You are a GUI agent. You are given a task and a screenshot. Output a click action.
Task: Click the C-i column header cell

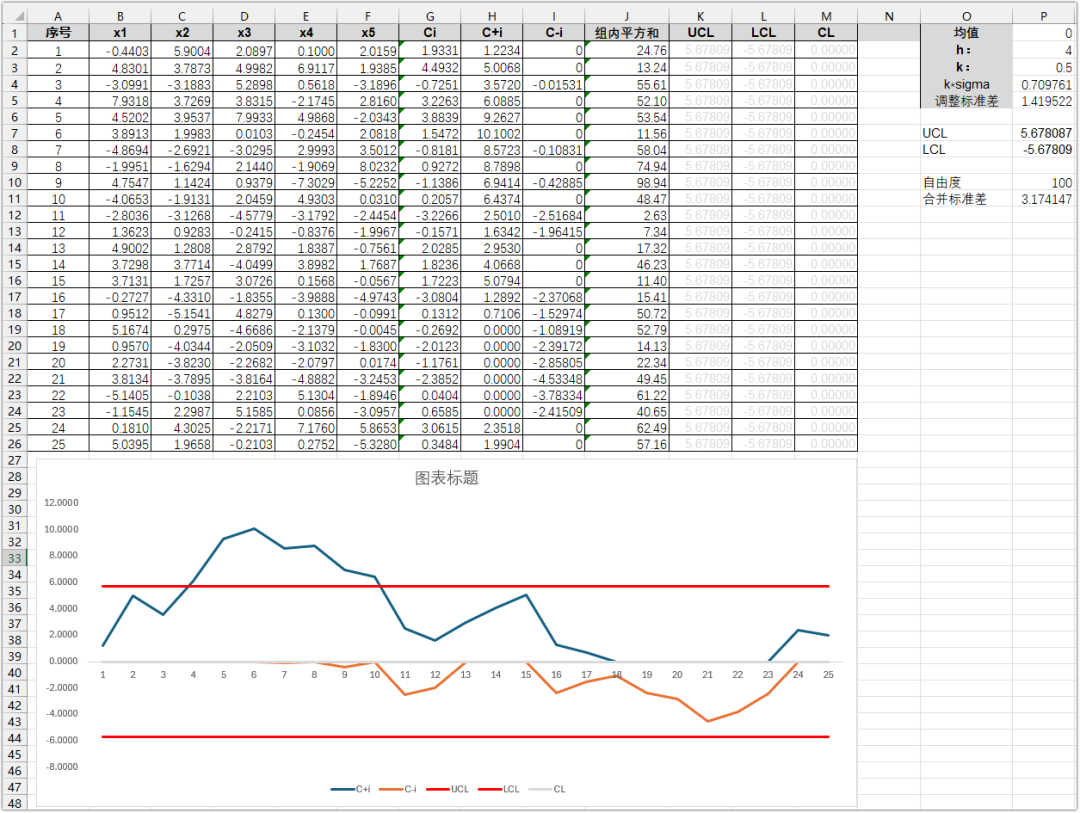click(x=554, y=32)
